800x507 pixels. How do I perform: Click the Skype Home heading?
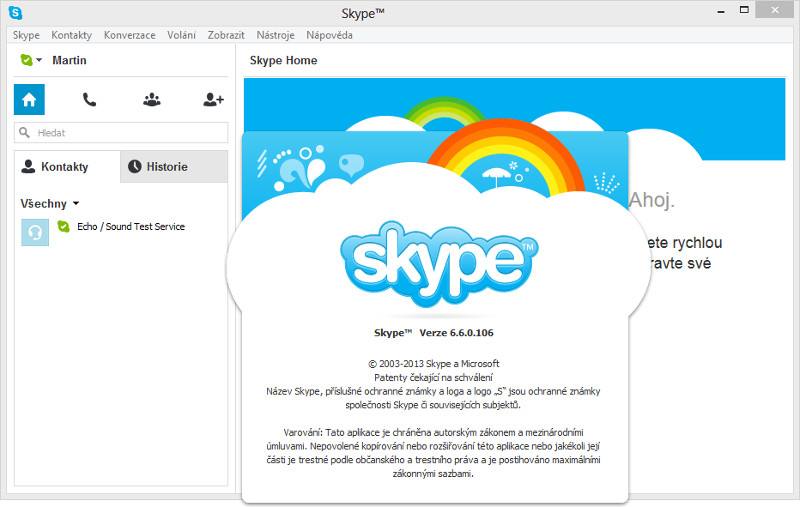283,60
